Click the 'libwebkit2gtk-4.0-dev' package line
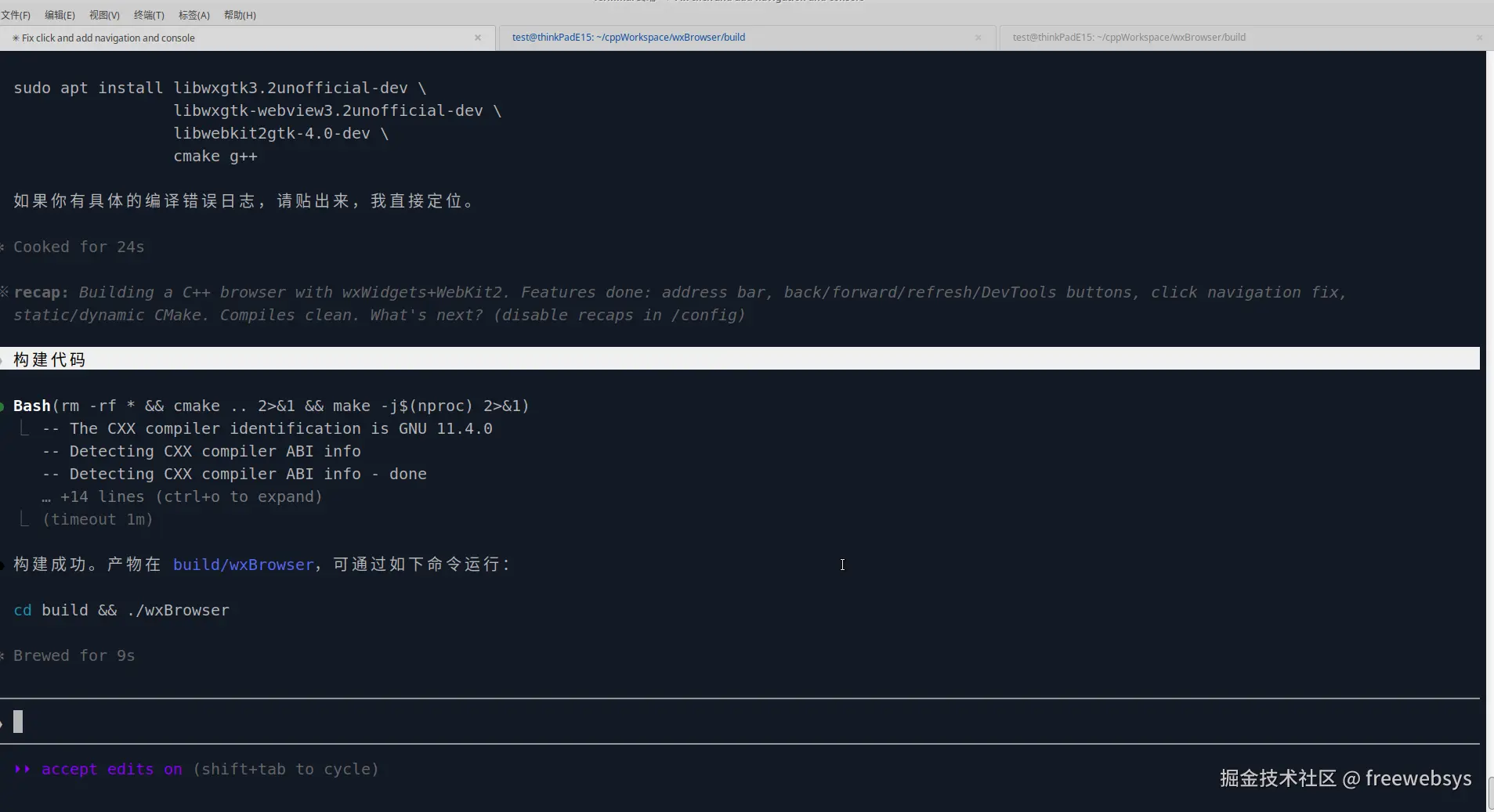Screen dimensions: 1494x812 click(281, 133)
